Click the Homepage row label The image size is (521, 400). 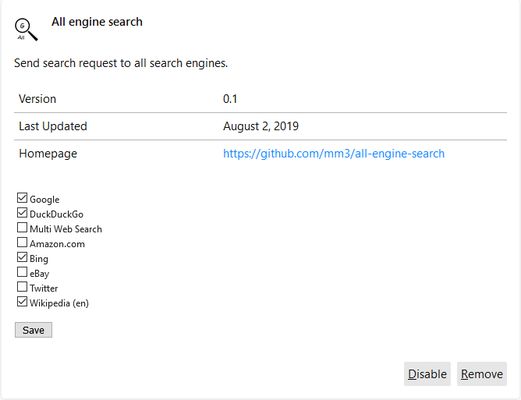(x=48, y=154)
